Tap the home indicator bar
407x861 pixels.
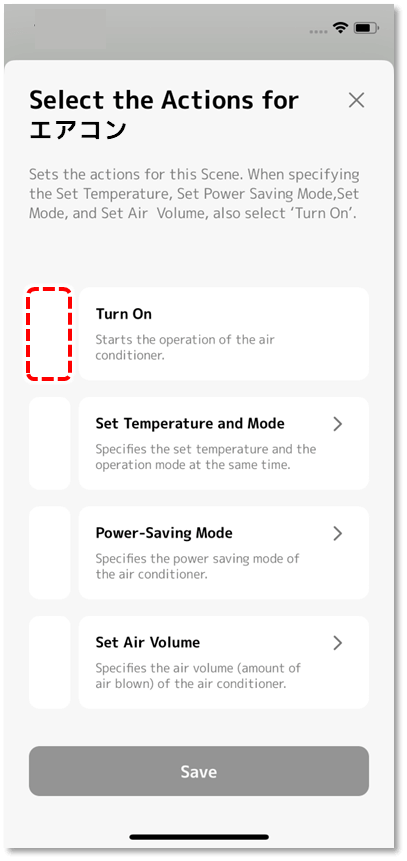pos(199,837)
